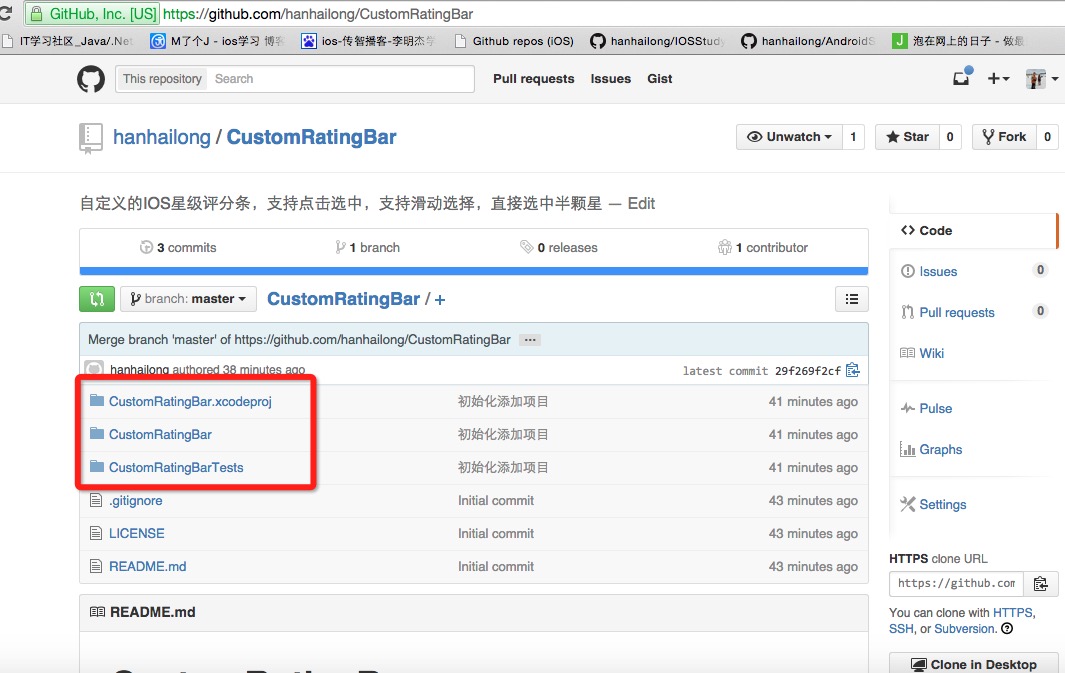View the 3 commits
This screenshot has width=1065, height=673.
pos(178,248)
